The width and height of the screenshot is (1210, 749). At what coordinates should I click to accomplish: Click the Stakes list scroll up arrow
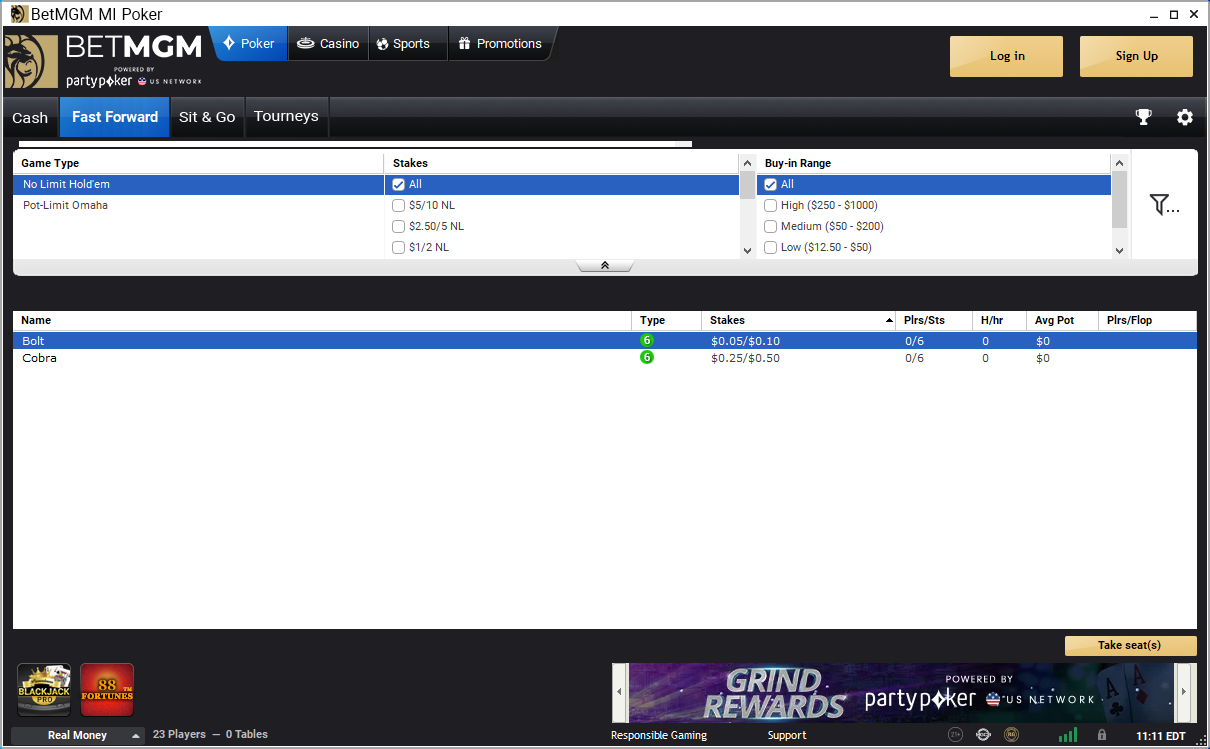tap(748, 163)
